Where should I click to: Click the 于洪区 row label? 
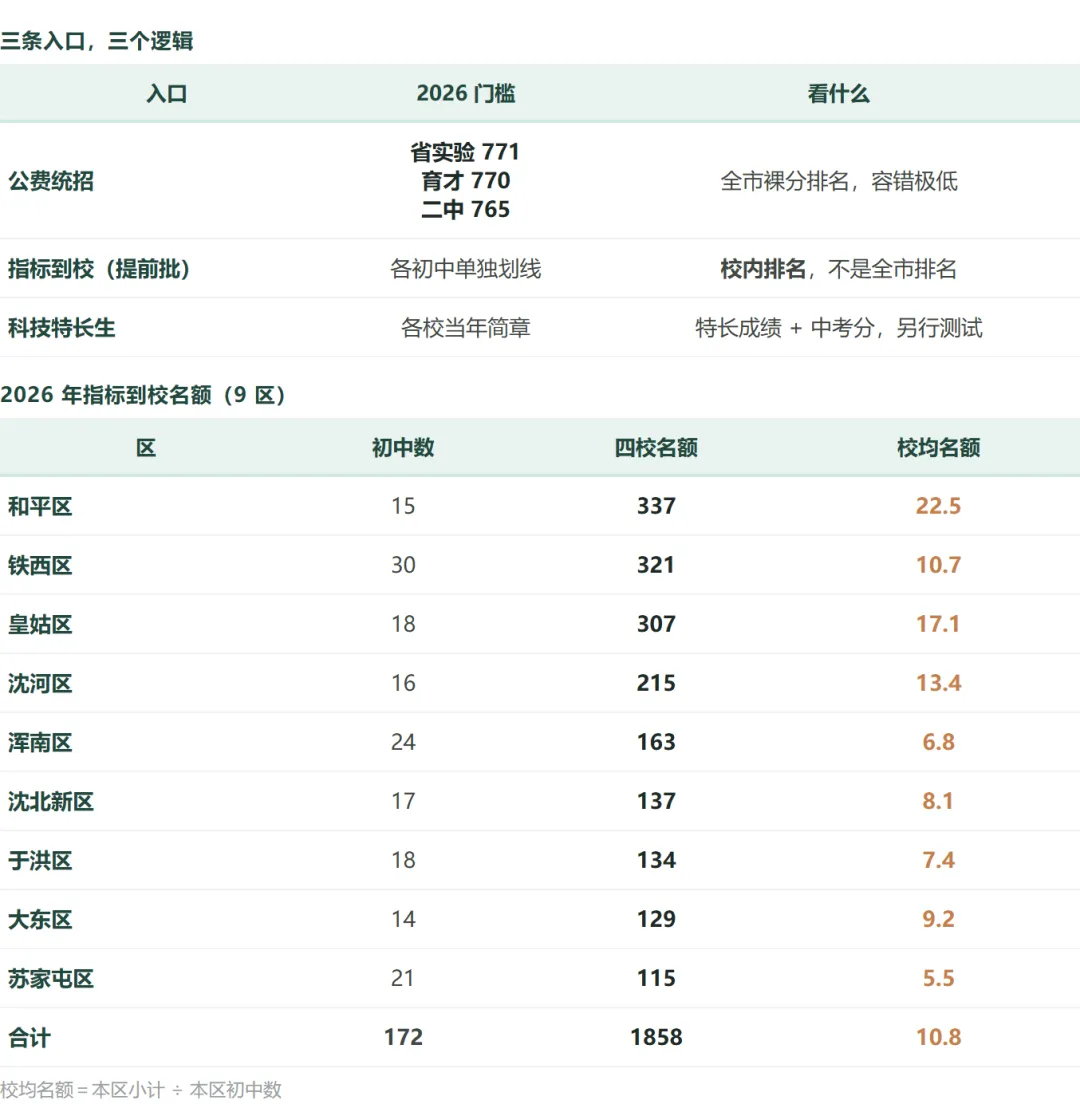pos(40,861)
